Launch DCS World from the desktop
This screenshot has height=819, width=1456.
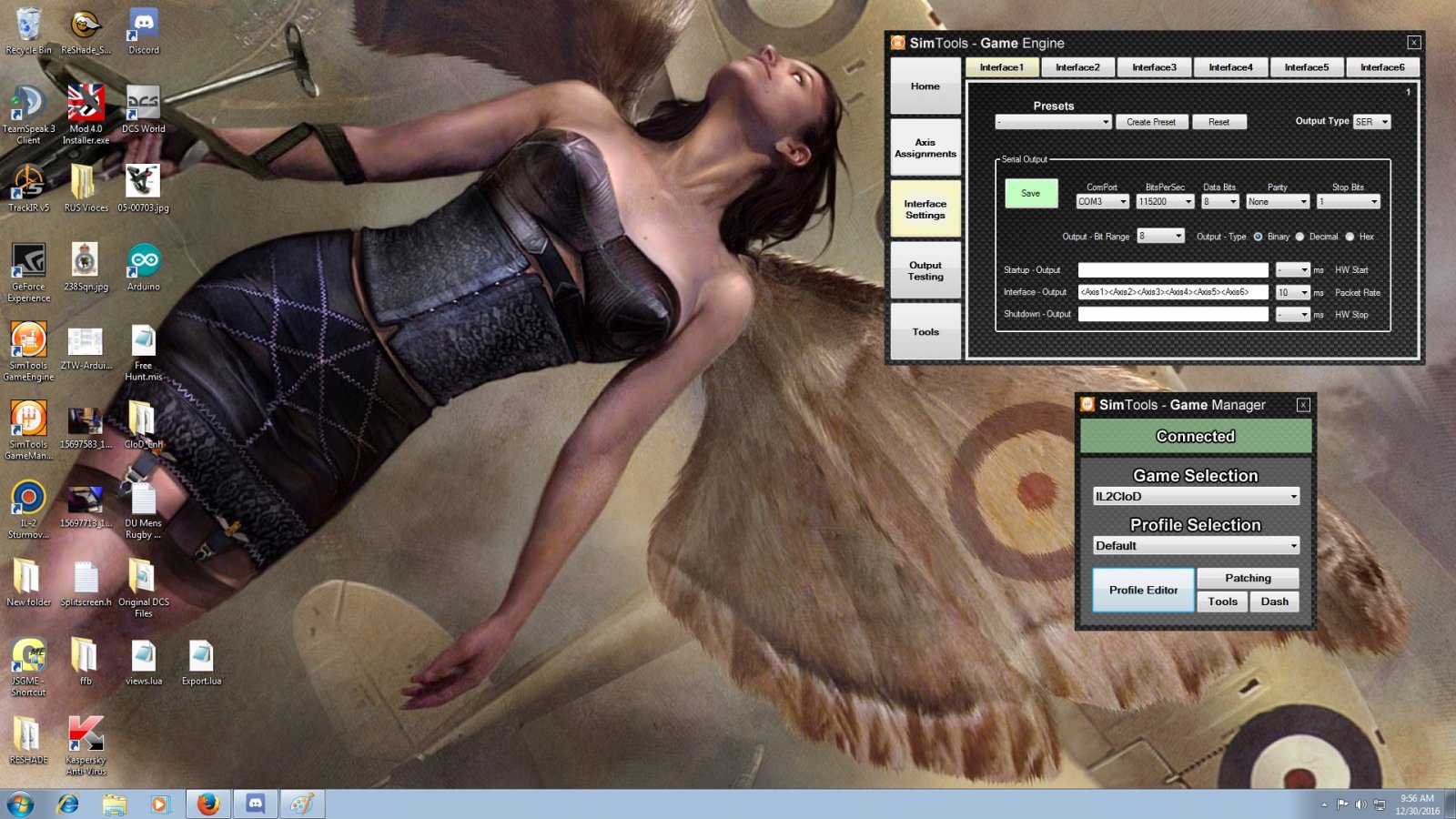(x=144, y=109)
